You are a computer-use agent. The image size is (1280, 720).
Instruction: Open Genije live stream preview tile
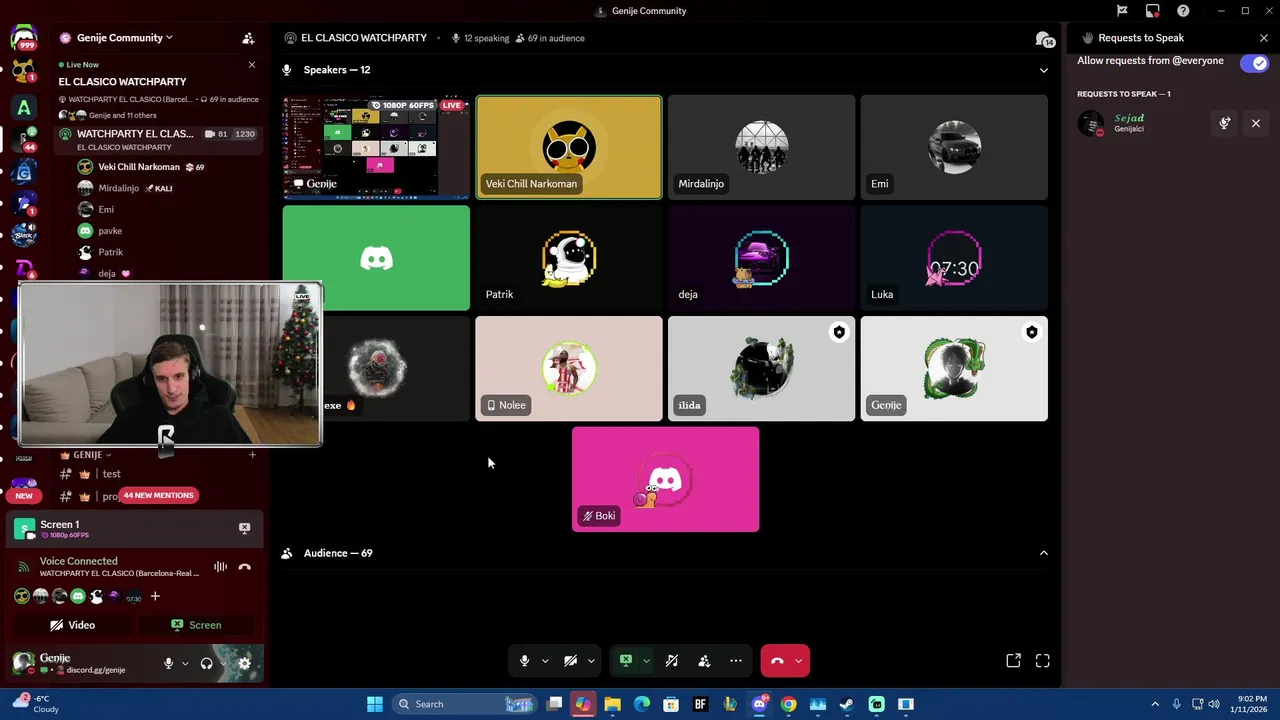[x=376, y=147]
